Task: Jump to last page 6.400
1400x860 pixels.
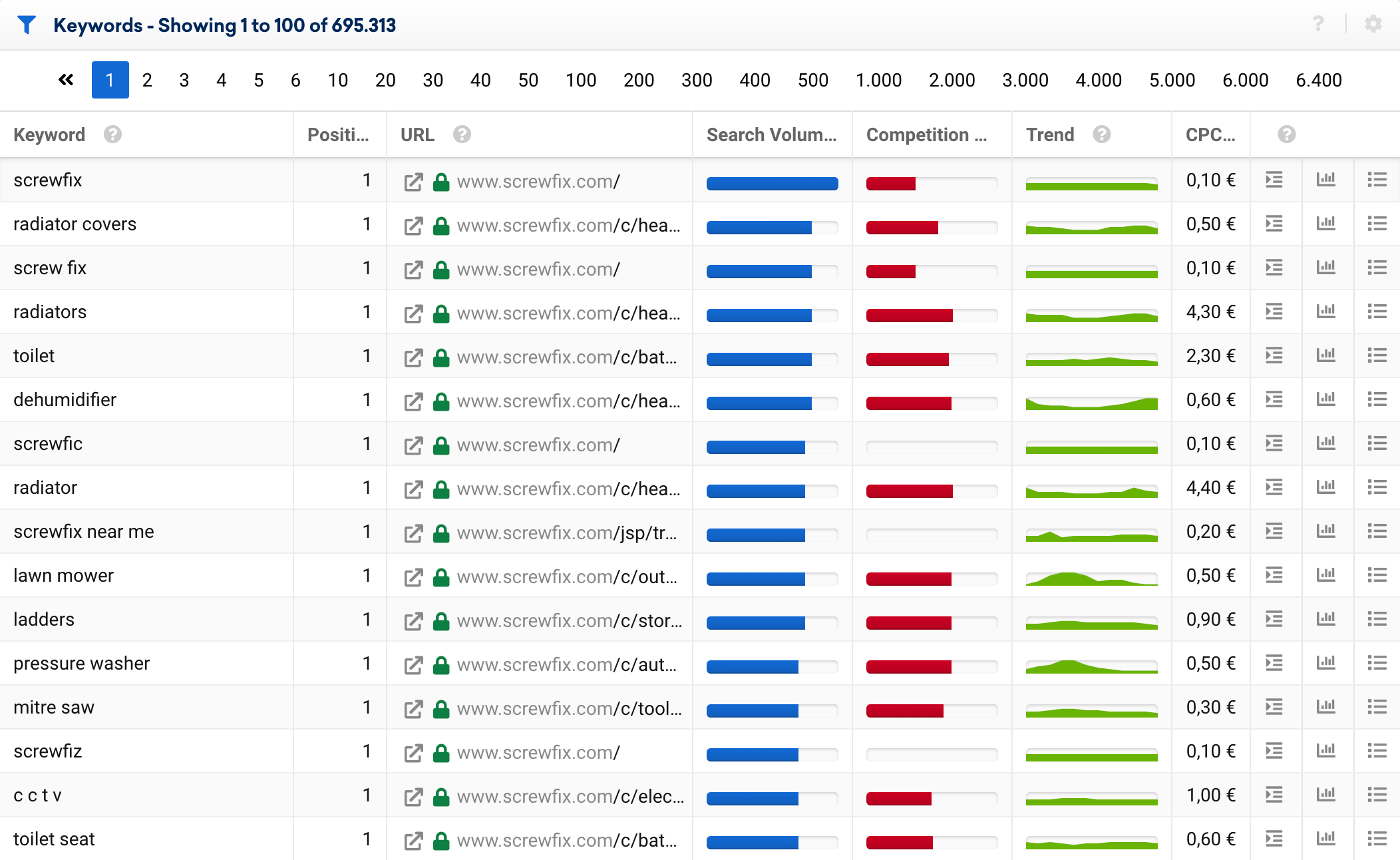Action: [1319, 80]
